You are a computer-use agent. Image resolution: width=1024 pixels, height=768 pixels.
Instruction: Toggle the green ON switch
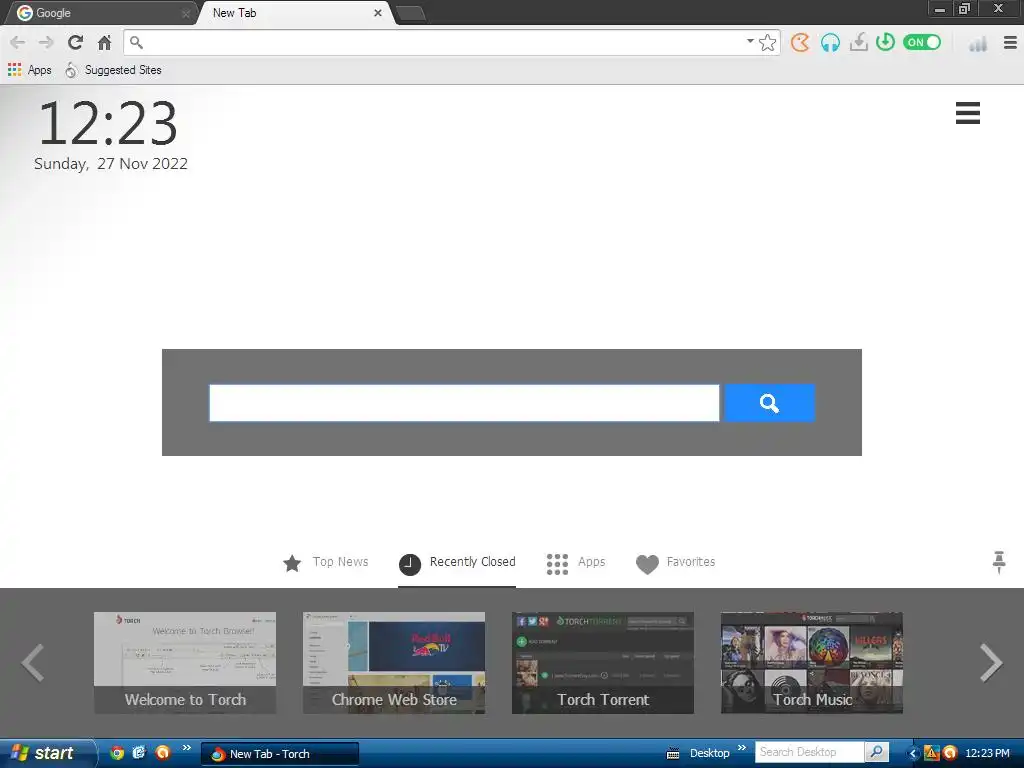922,42
